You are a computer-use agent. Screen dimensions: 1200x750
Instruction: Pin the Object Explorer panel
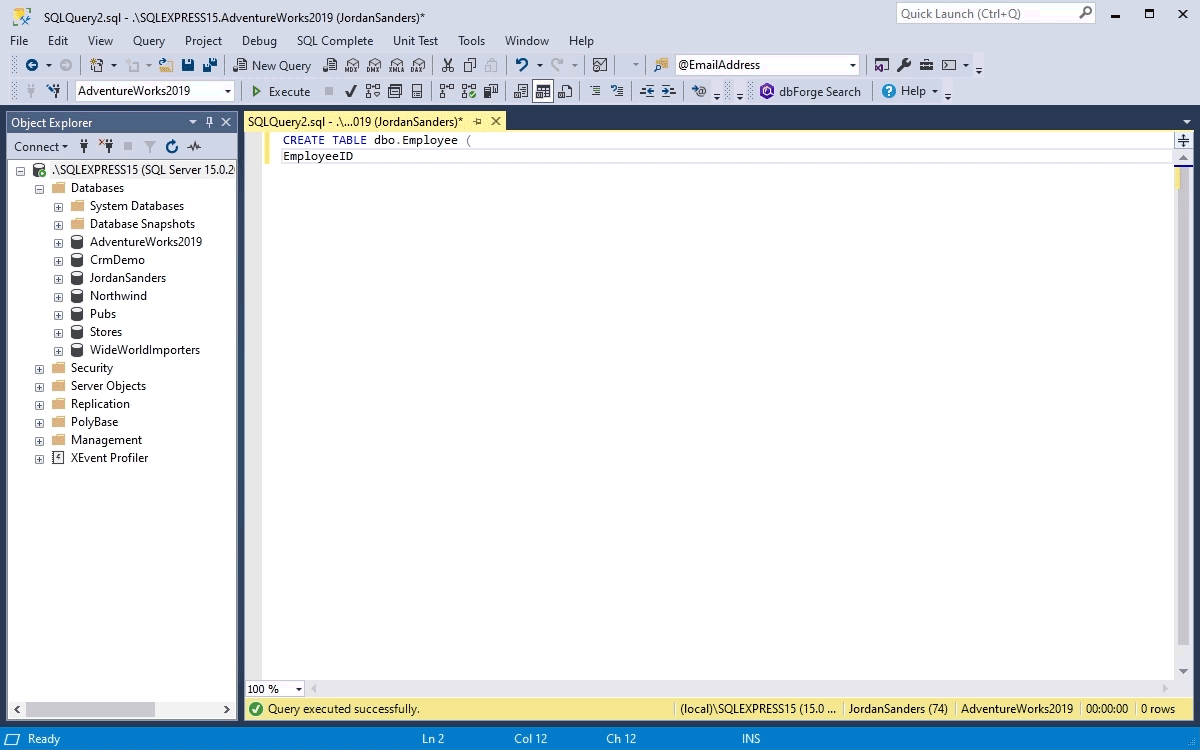point(209,122)
